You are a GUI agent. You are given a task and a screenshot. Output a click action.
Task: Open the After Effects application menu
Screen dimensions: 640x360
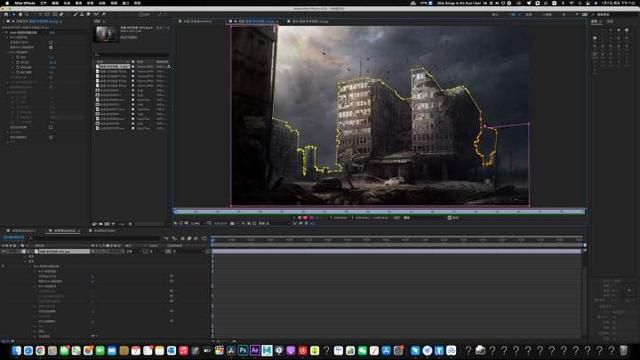point(24,3)
